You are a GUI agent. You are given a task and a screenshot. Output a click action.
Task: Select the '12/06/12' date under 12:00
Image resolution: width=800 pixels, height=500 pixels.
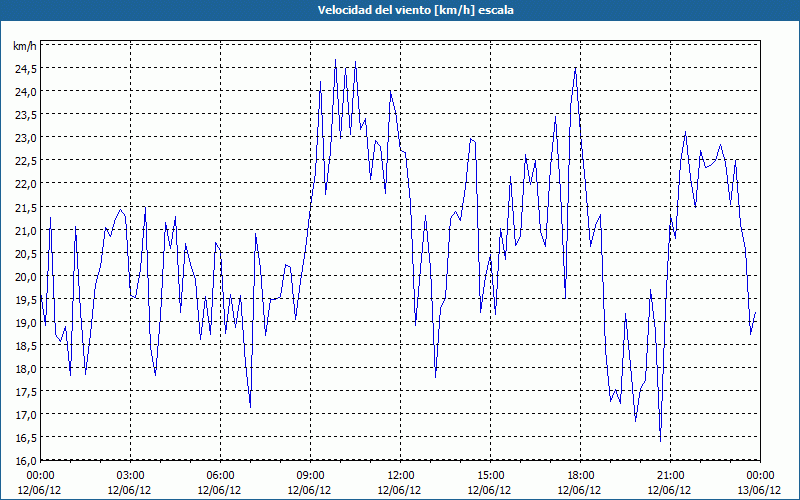[400, 490]
